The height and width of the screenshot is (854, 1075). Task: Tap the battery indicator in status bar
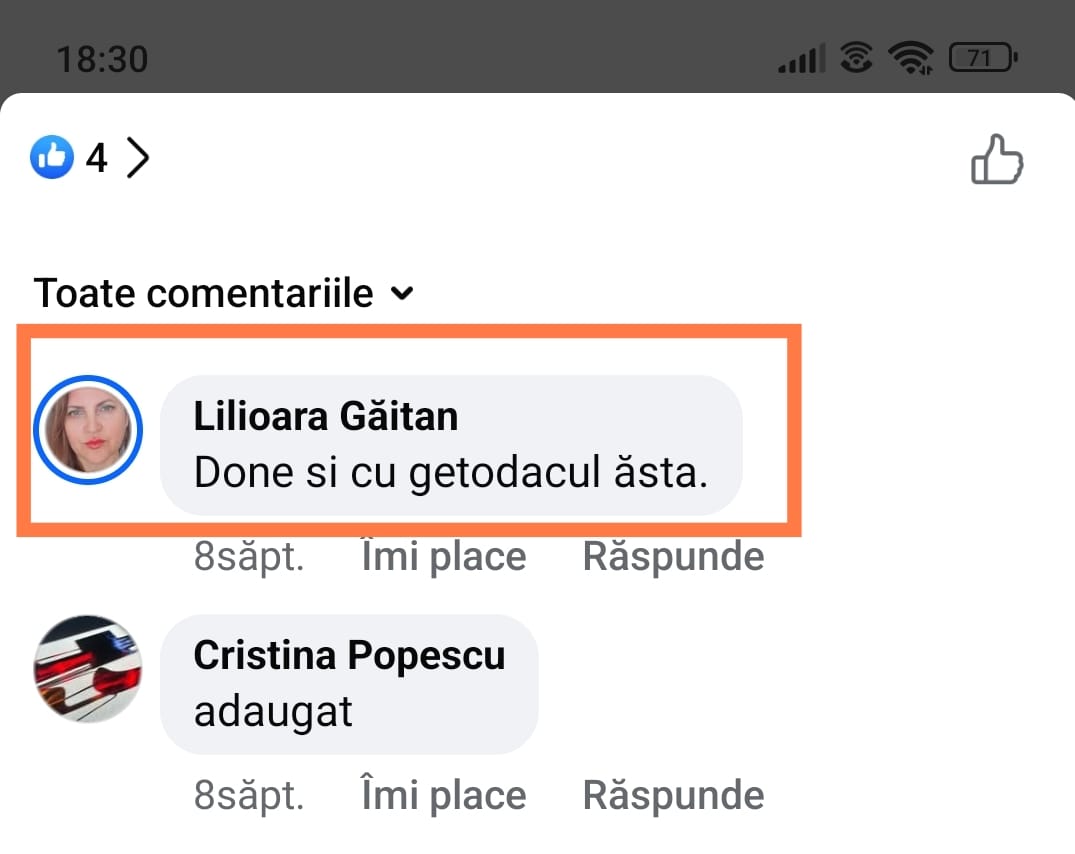[983, 58]
